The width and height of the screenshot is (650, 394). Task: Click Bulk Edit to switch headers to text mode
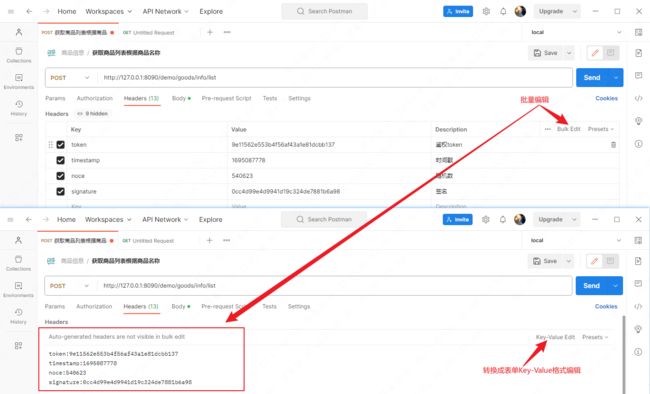click(x=568, y=129)
